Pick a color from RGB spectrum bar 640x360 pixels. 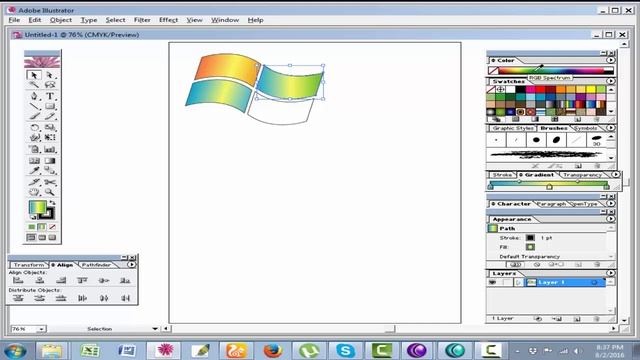[551, 71]
